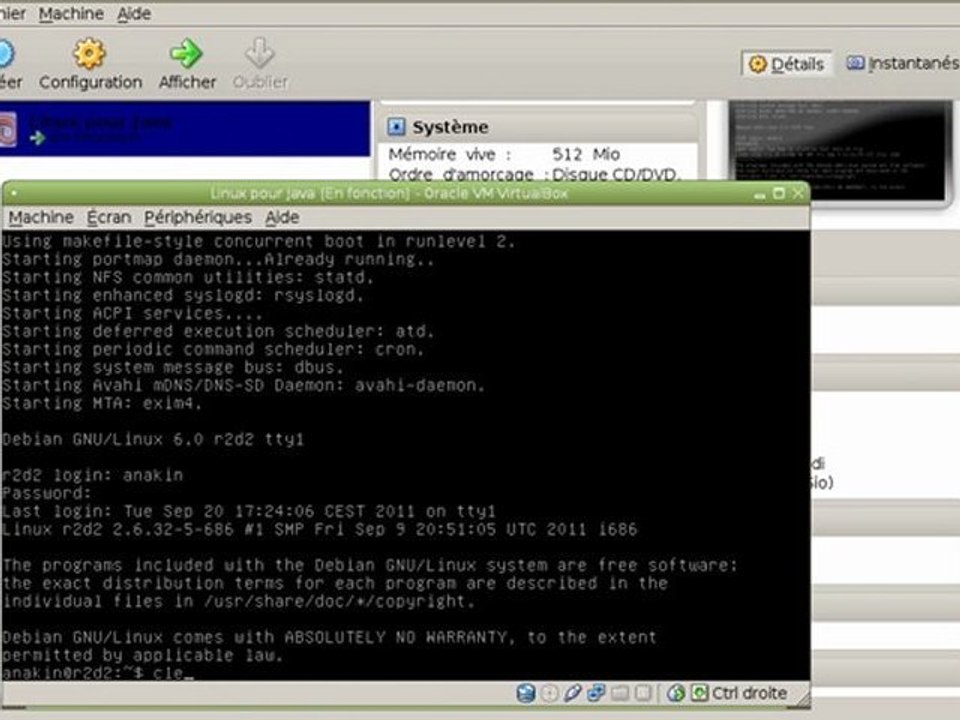This screenshot has width=960, height=720.
Task: Click the hard disk activity status icon
Action: (x=526, y=693)
